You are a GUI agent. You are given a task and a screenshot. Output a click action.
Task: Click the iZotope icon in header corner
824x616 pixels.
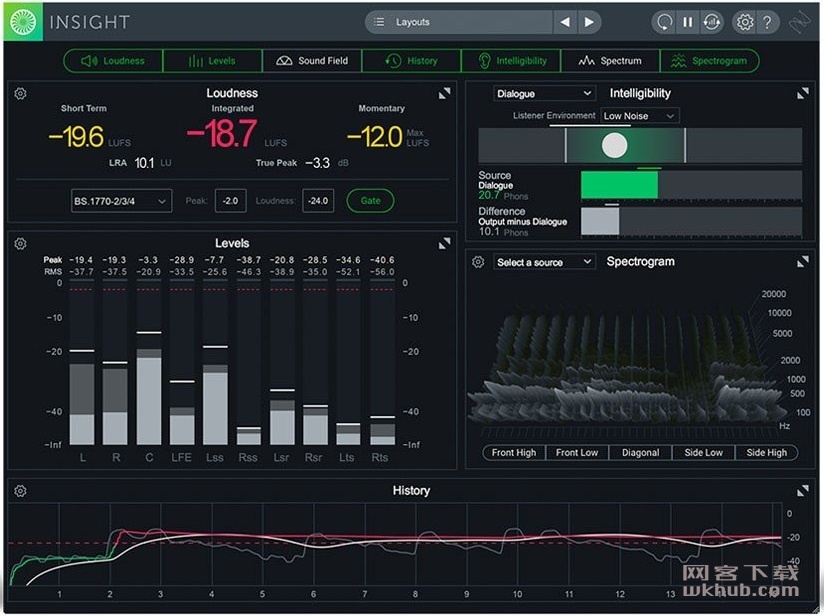[799, 23]
